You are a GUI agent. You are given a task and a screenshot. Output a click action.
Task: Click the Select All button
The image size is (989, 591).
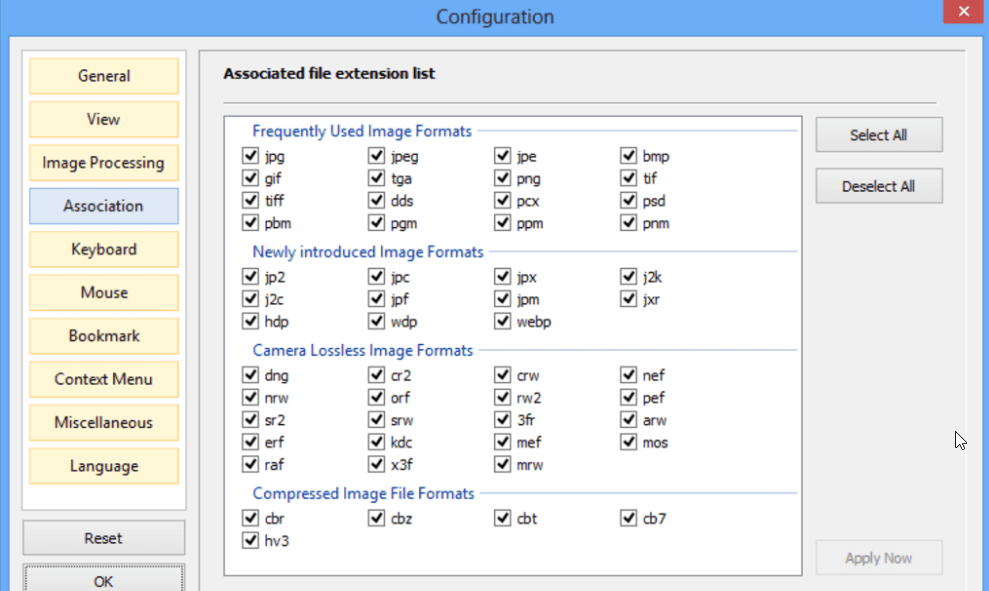pyautogui.click(x=878, y=135)
